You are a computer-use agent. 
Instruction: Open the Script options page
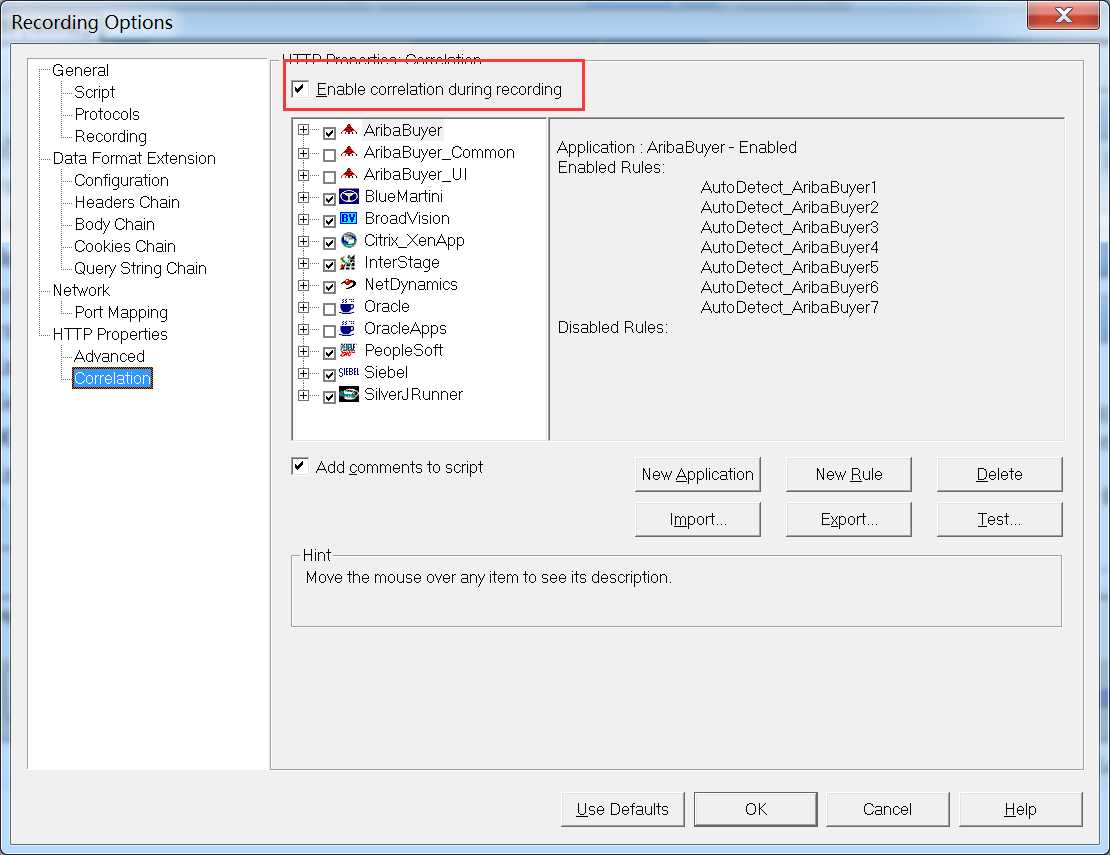point(94,92)
